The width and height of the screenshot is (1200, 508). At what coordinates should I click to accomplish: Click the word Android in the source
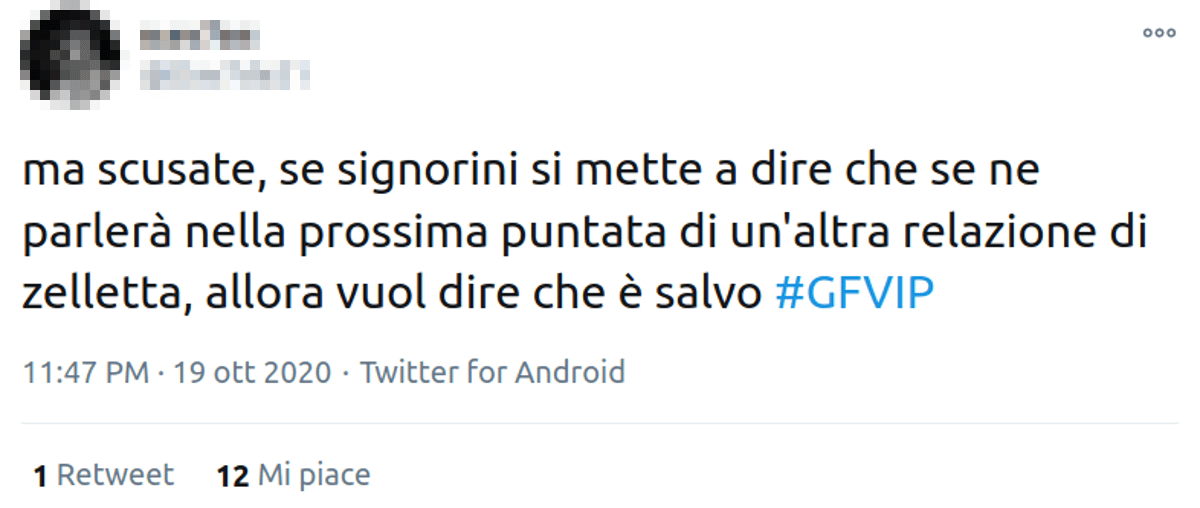[569, 373]
